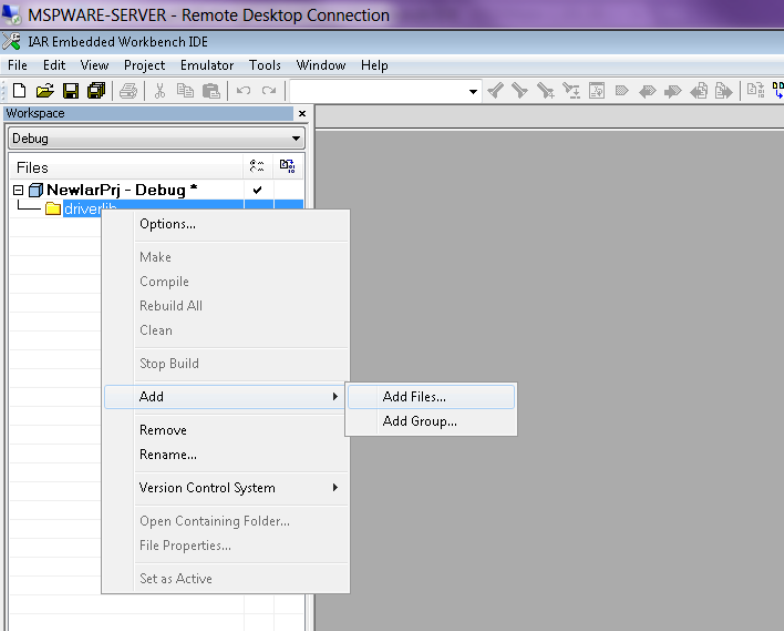Click the Undo arrow icon
This screenshot has width=784, height=631.
pyautogui.click(x=244, y=90)
